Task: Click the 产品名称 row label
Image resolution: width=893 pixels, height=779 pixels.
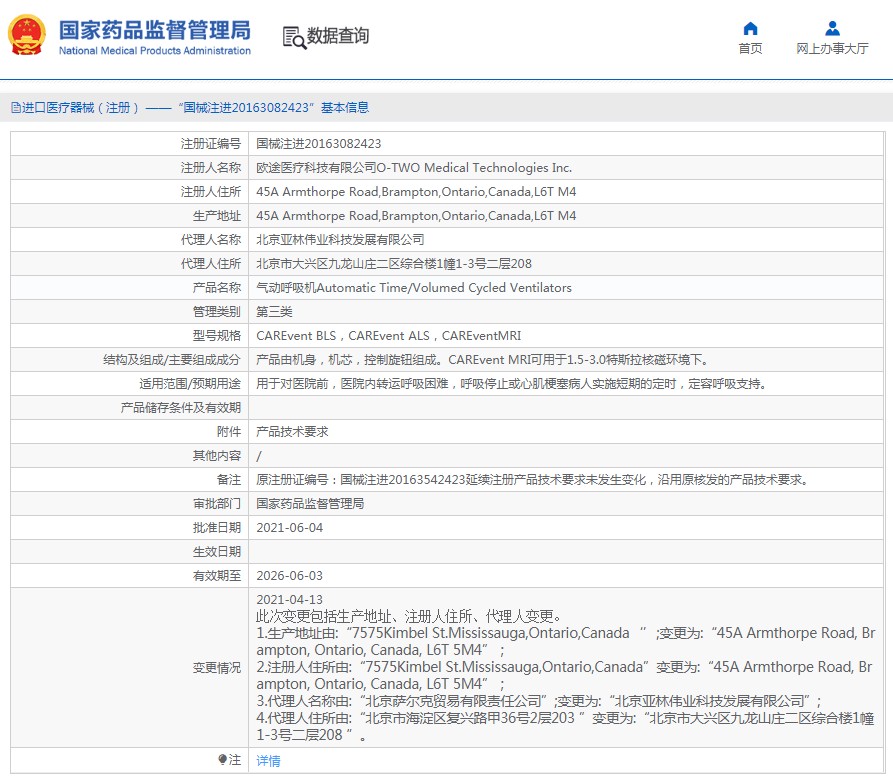Action: point(217,288)
